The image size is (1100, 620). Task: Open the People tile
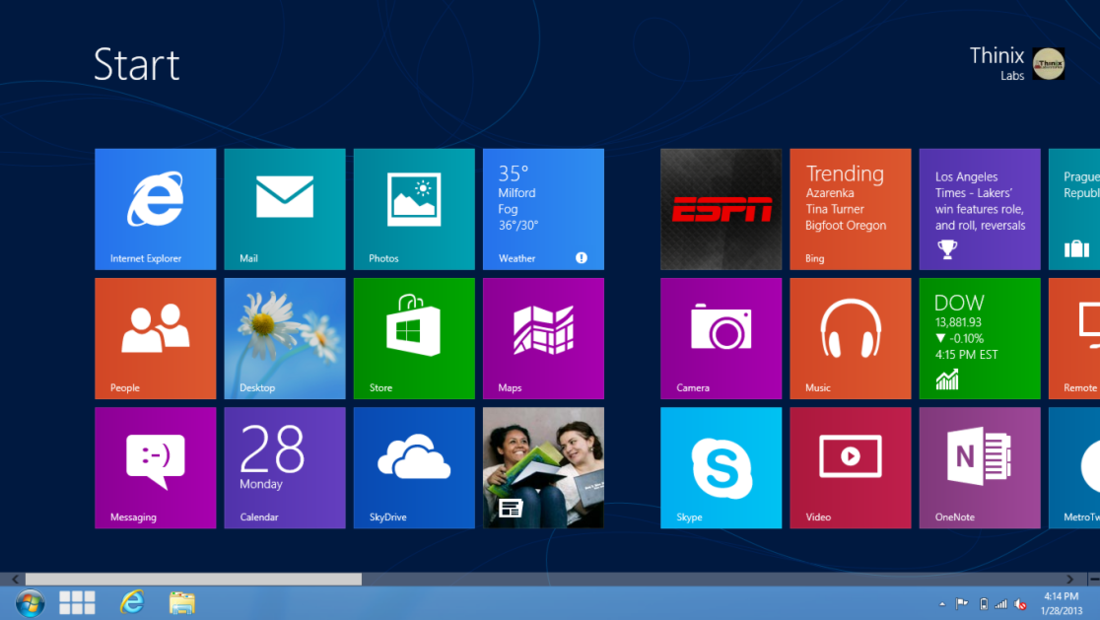coord(155,339)
